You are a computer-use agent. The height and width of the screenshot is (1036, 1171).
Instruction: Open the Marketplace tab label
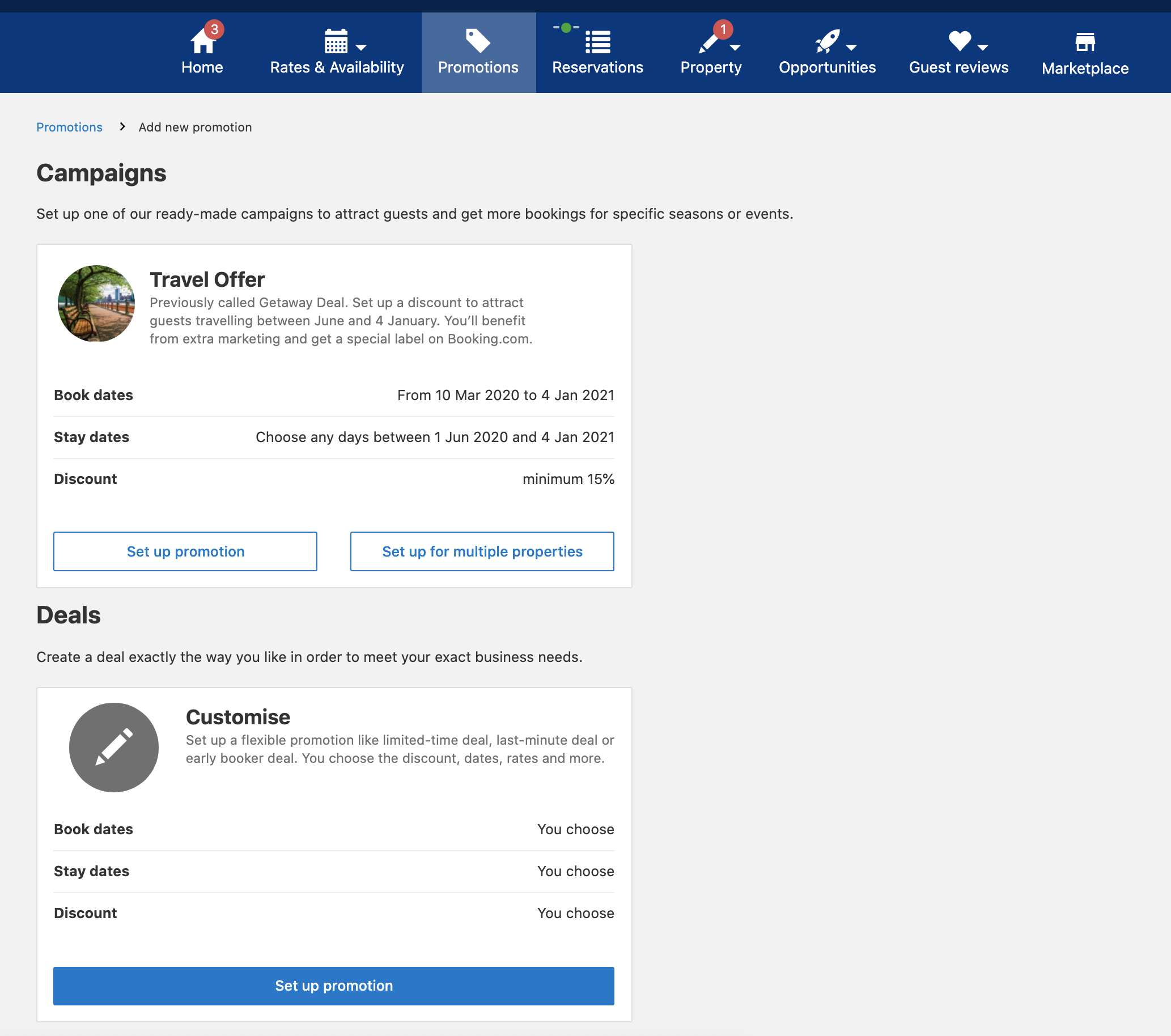pos(1084,69)
